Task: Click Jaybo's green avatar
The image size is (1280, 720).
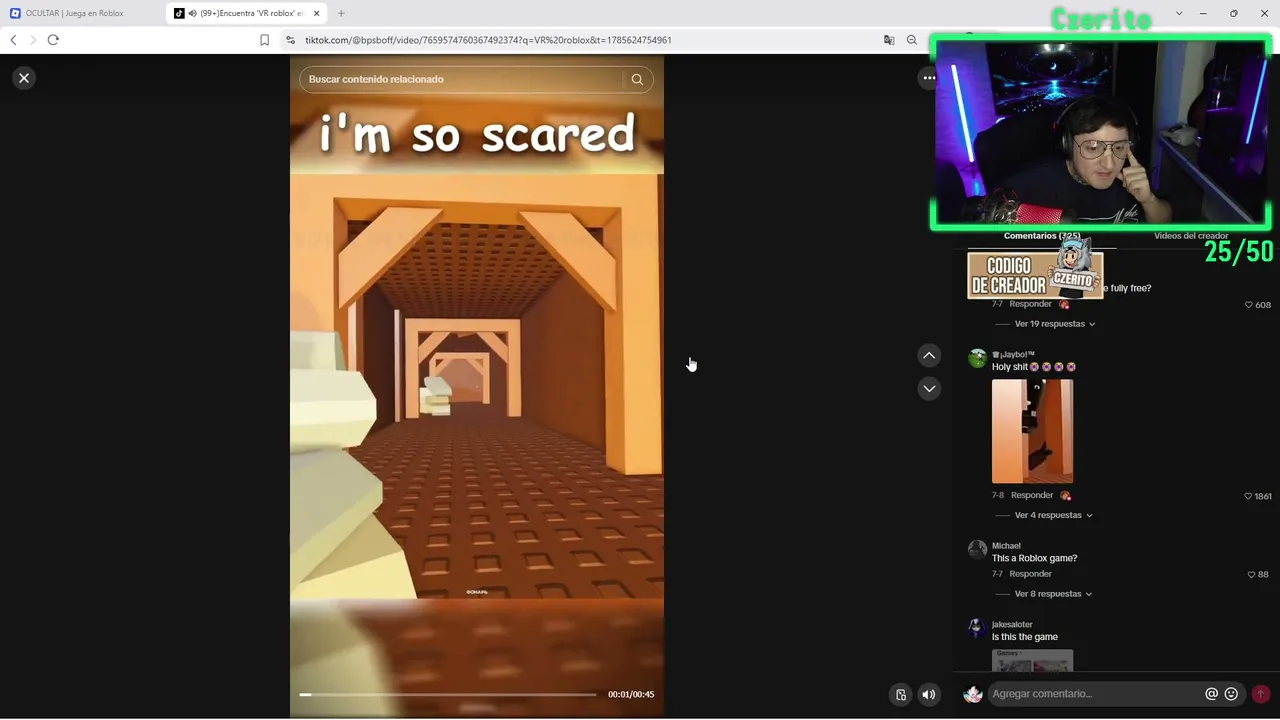Action: [x=977, y=359]
